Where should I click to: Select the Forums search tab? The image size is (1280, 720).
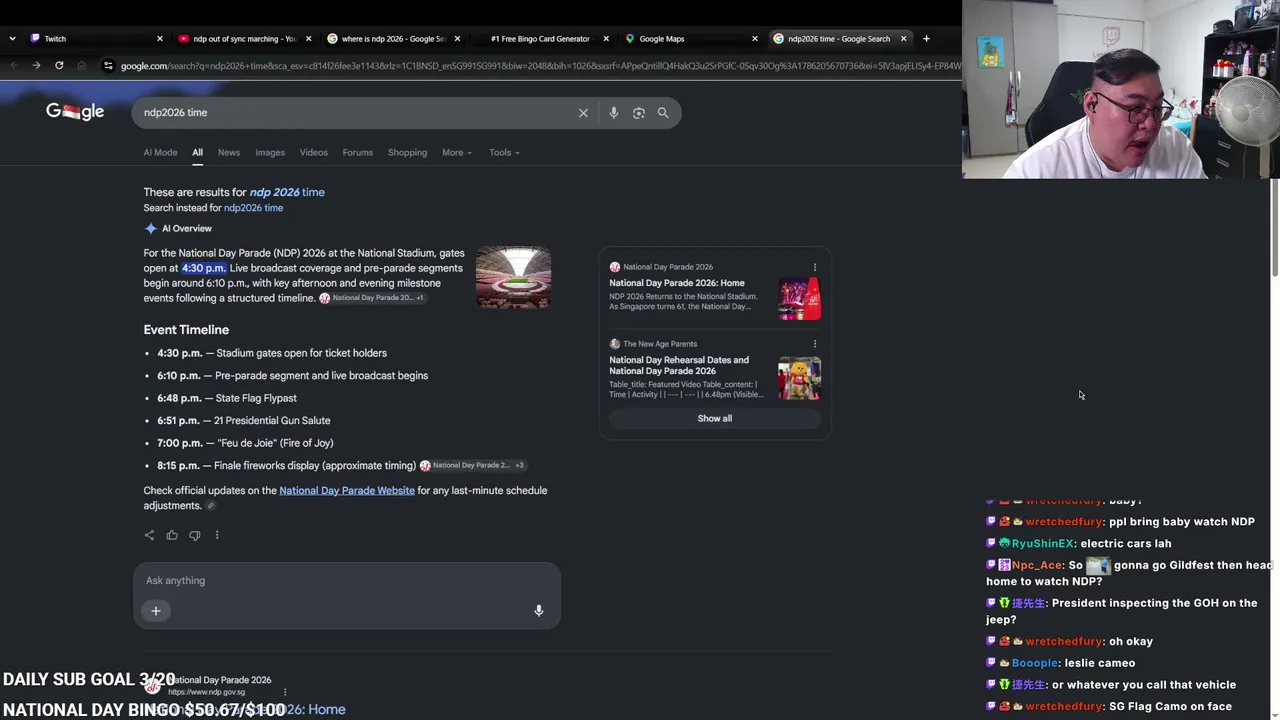point(357,153)
